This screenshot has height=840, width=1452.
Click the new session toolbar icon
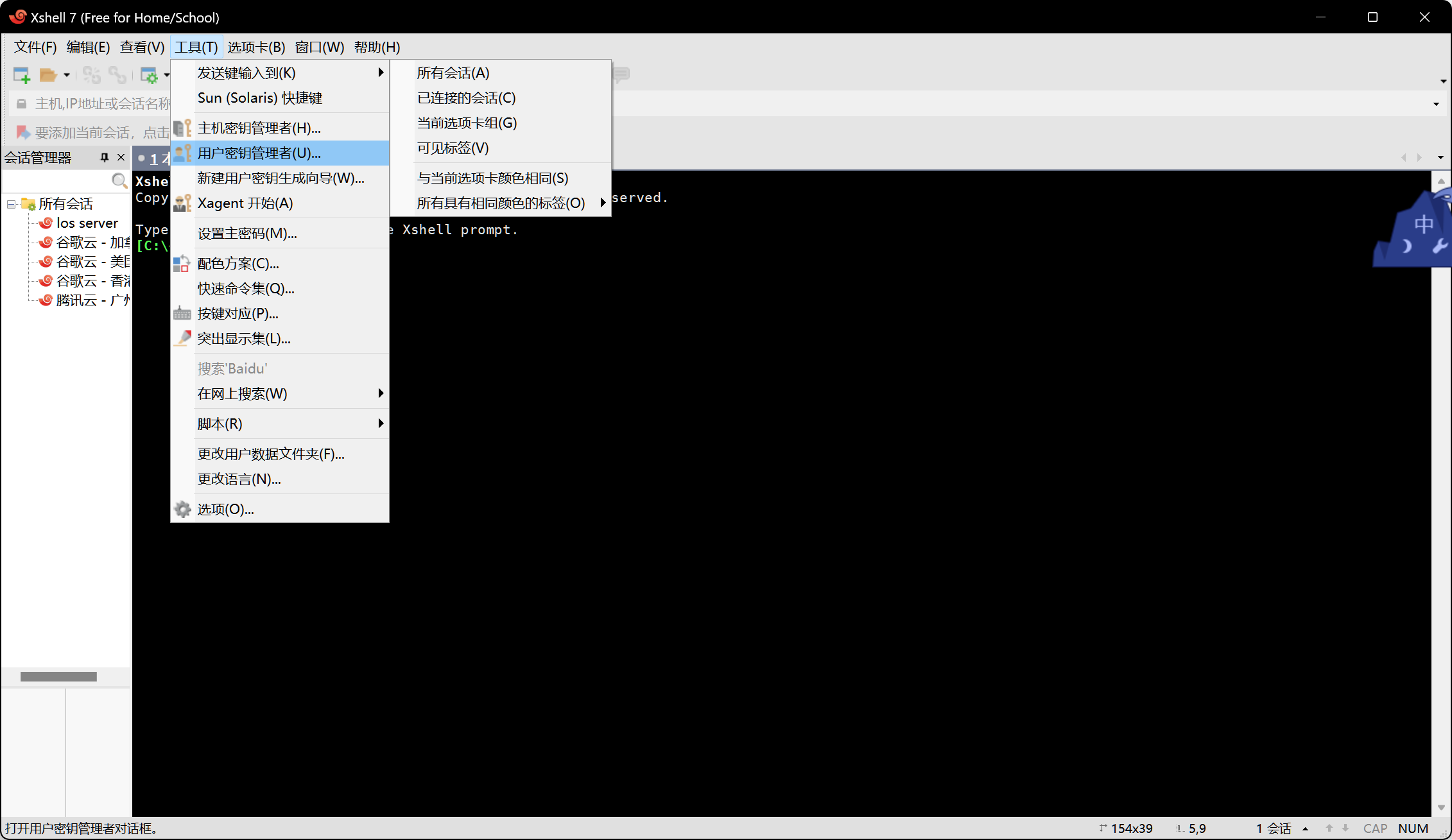pos(22,75)
